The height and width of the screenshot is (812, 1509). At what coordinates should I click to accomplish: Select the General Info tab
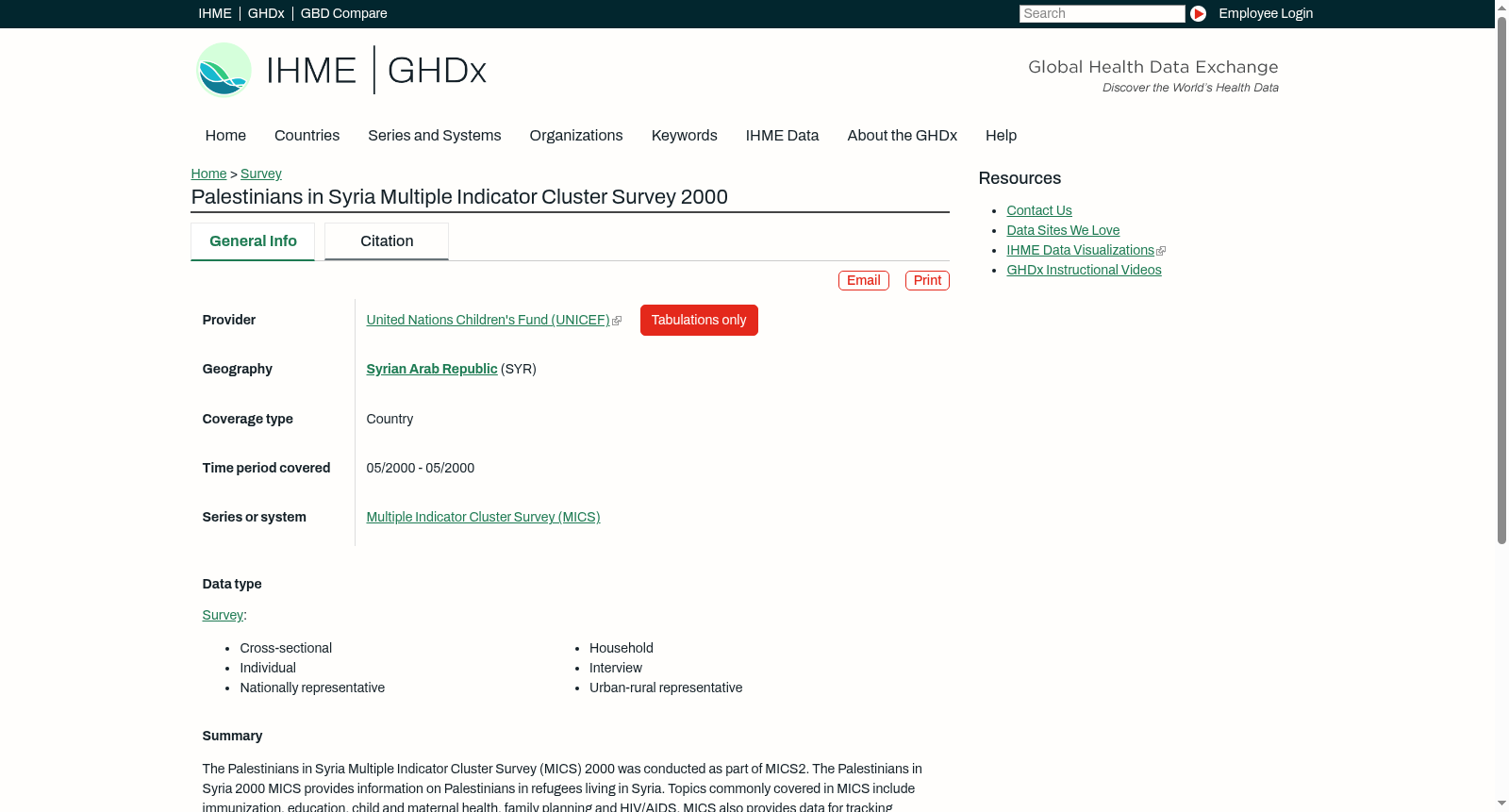coord(253,241)
